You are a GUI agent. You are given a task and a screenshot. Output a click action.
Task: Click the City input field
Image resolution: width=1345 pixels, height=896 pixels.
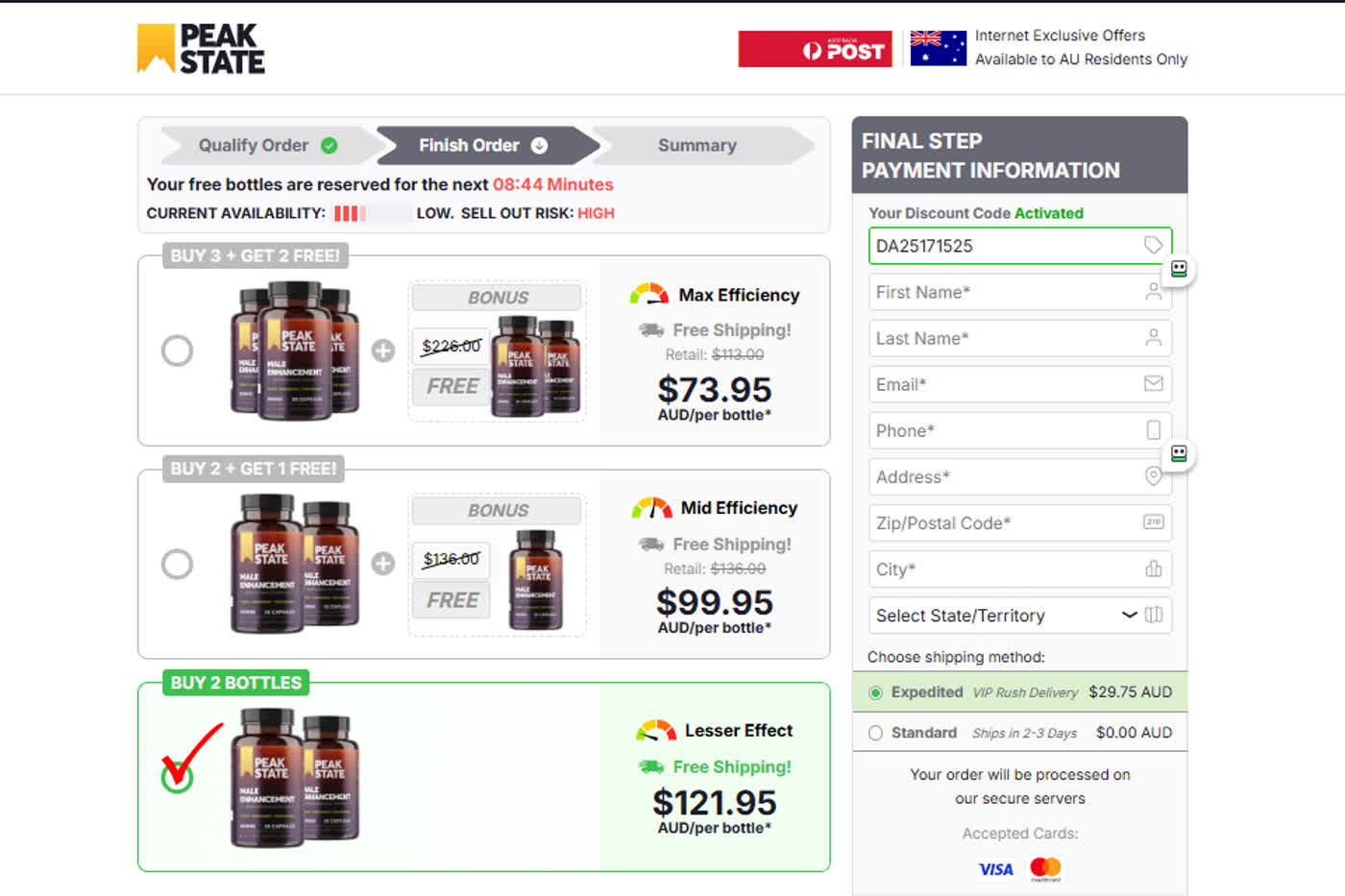1020,569
